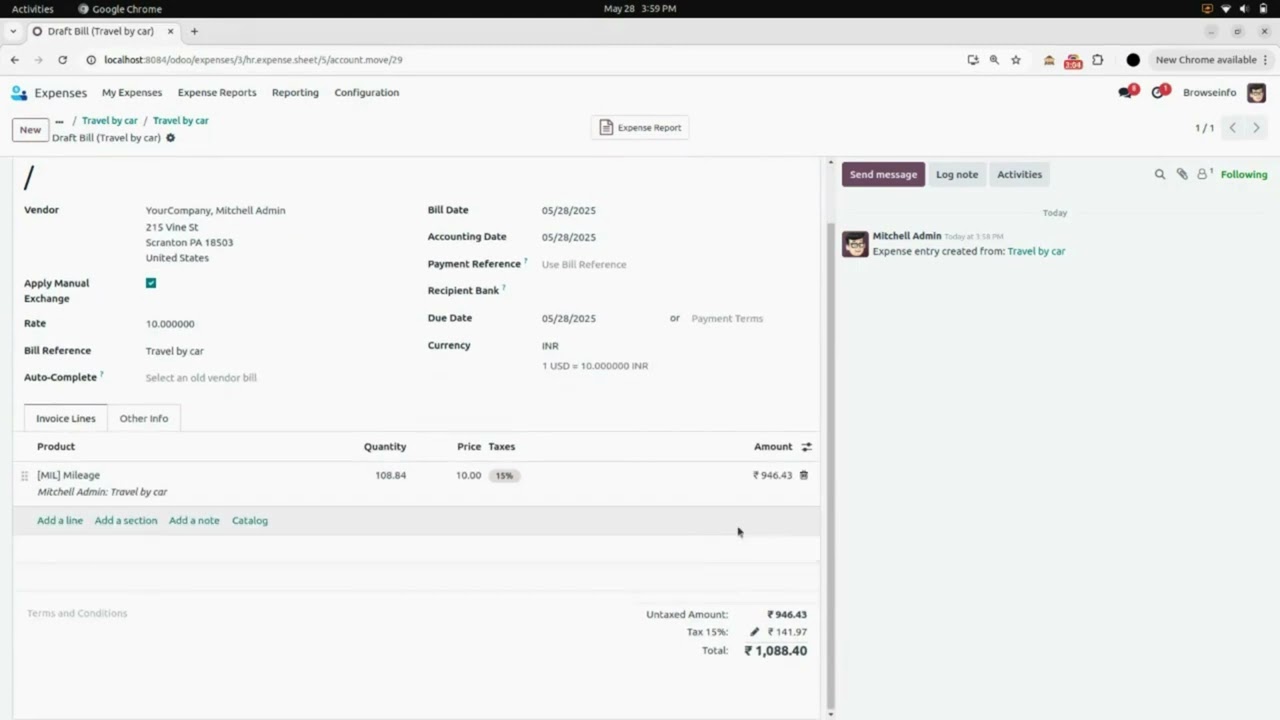Go to the previous record arrow
Screen dimensions: 1280x720
1233,128
